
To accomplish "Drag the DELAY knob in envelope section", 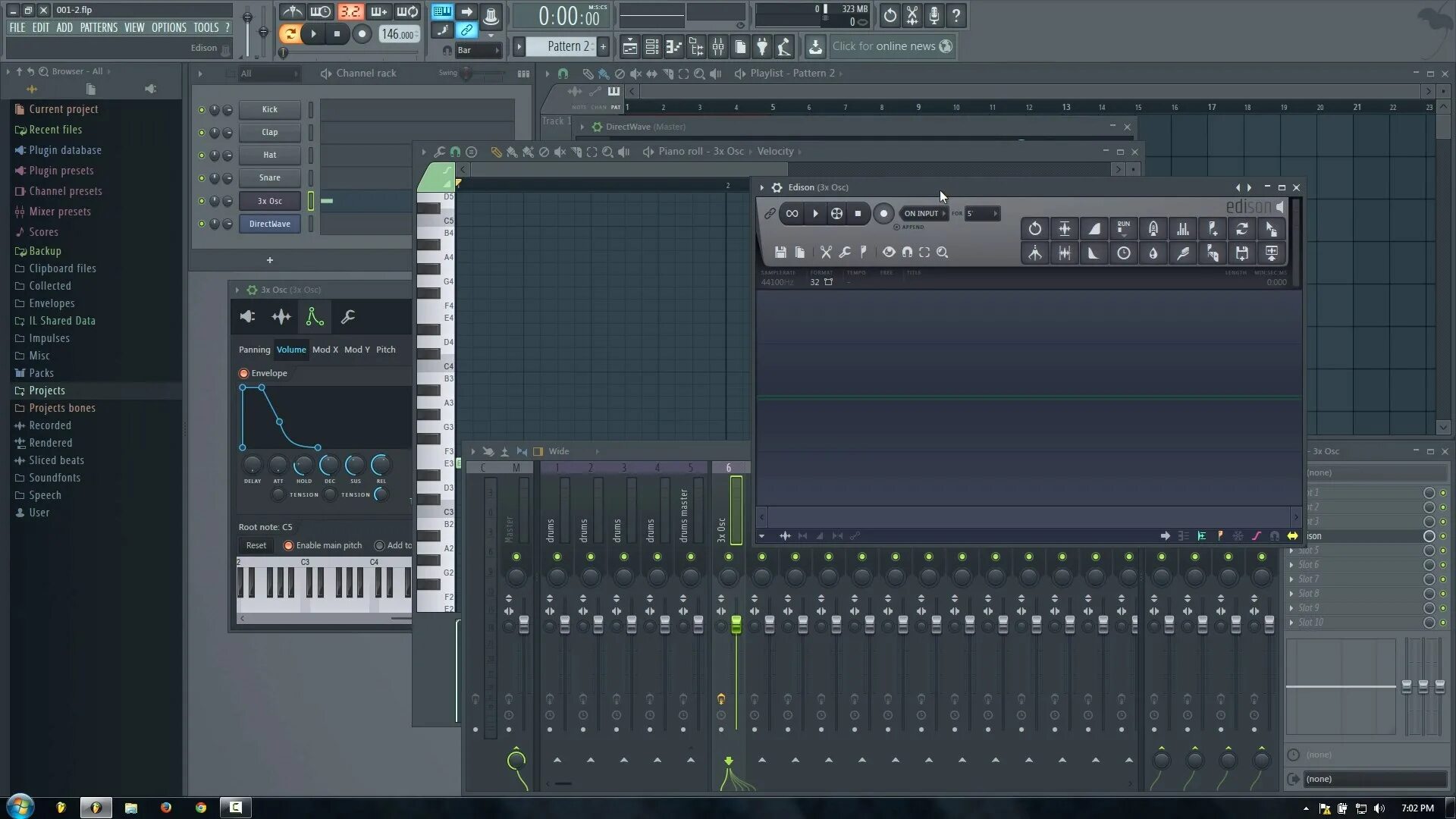I will tap(253, 465).
